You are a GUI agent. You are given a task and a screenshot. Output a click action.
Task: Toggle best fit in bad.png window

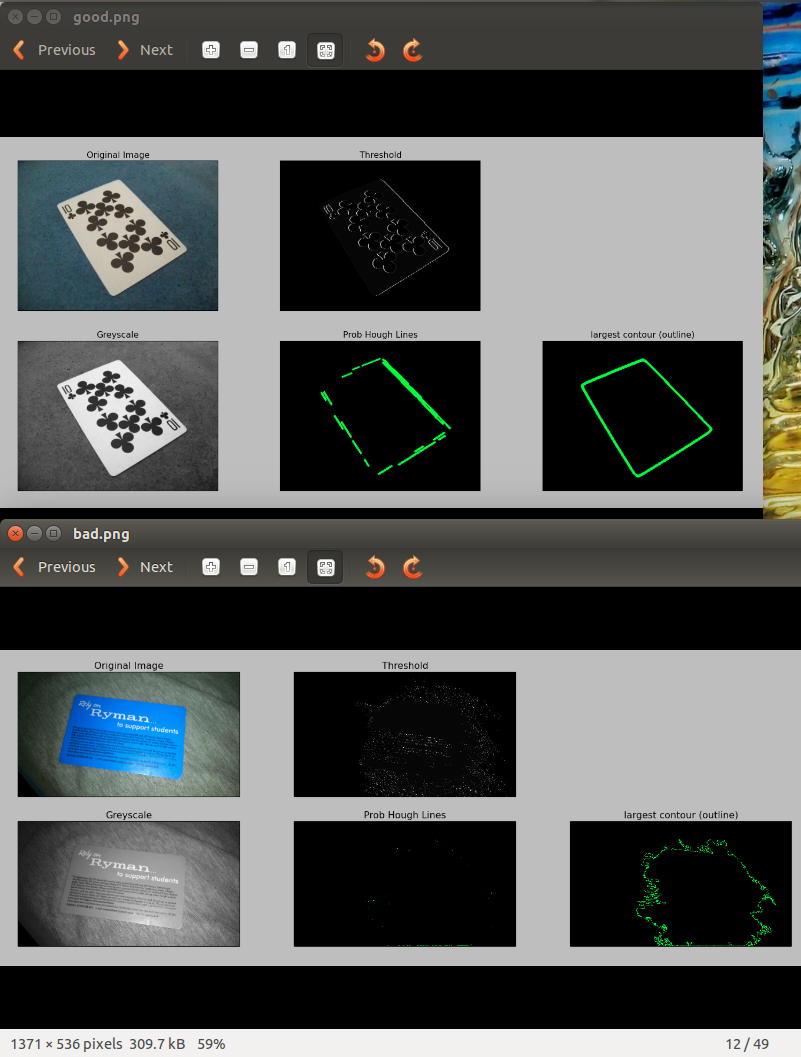pyautogui.click(x=325, y=568)
